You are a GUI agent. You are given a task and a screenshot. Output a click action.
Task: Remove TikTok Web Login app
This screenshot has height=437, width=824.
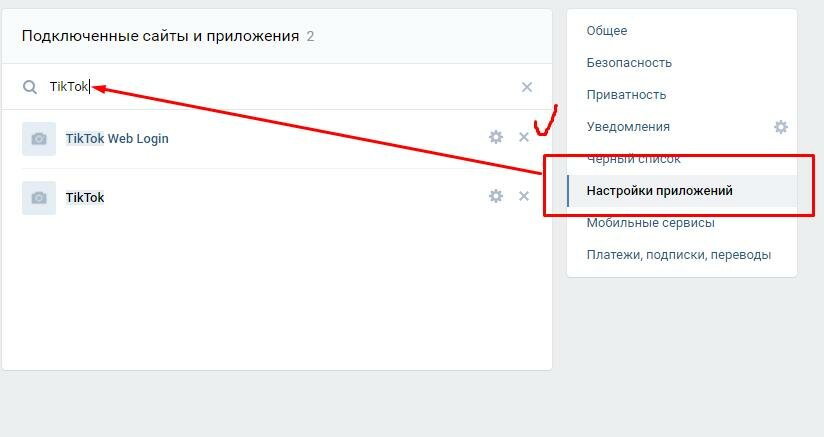[x=524, y=137]
